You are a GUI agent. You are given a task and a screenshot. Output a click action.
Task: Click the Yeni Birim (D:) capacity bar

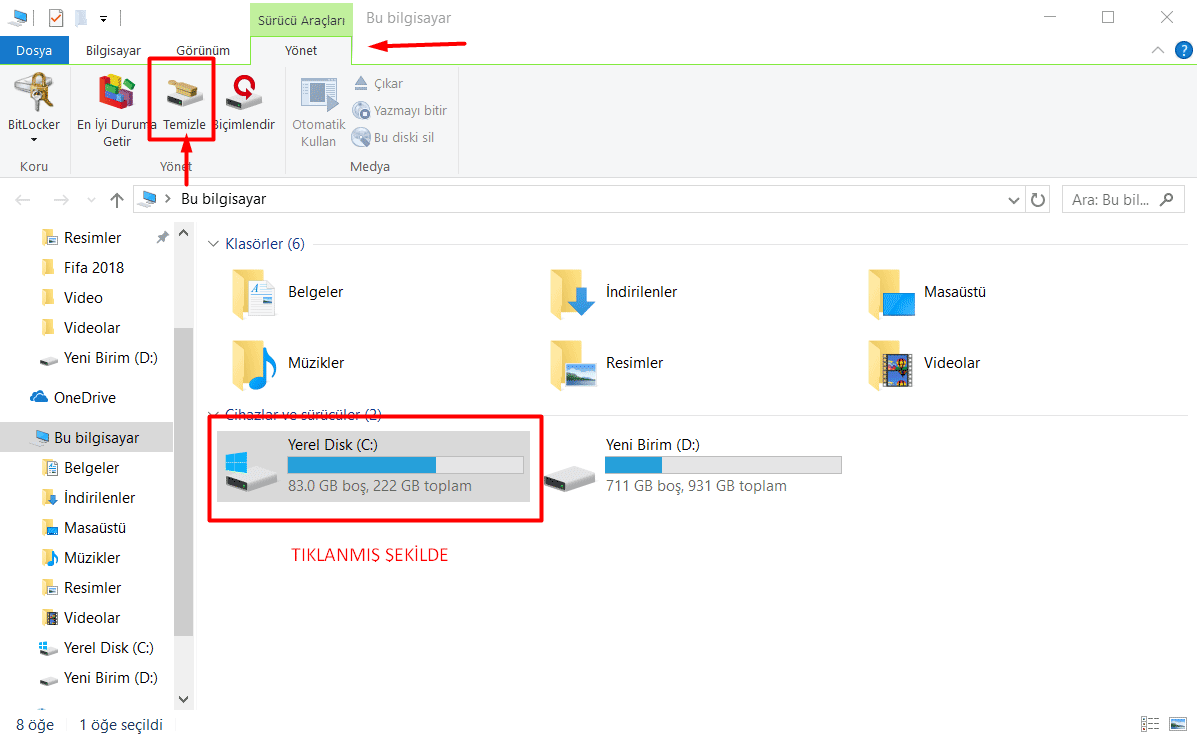tap(723, 465)
